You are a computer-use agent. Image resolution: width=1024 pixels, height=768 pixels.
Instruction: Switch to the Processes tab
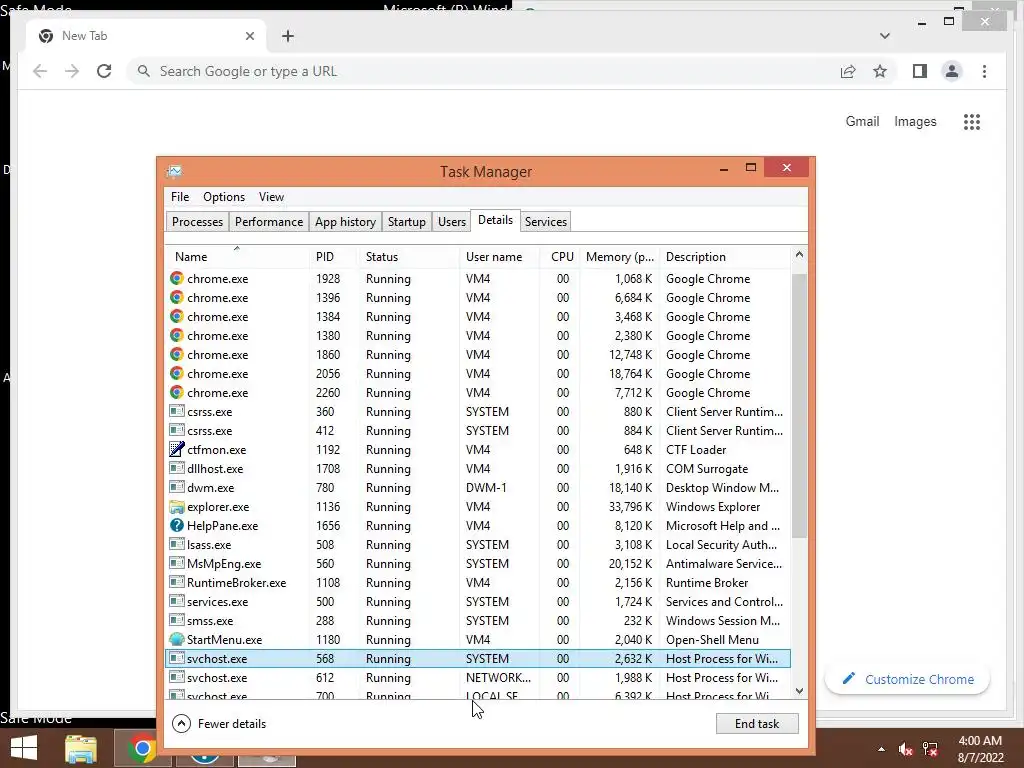pos(197,221)
